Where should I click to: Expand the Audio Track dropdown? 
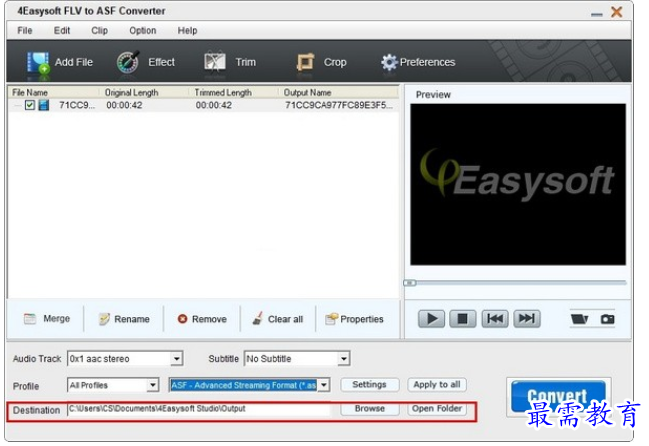(x=177, y=359)
